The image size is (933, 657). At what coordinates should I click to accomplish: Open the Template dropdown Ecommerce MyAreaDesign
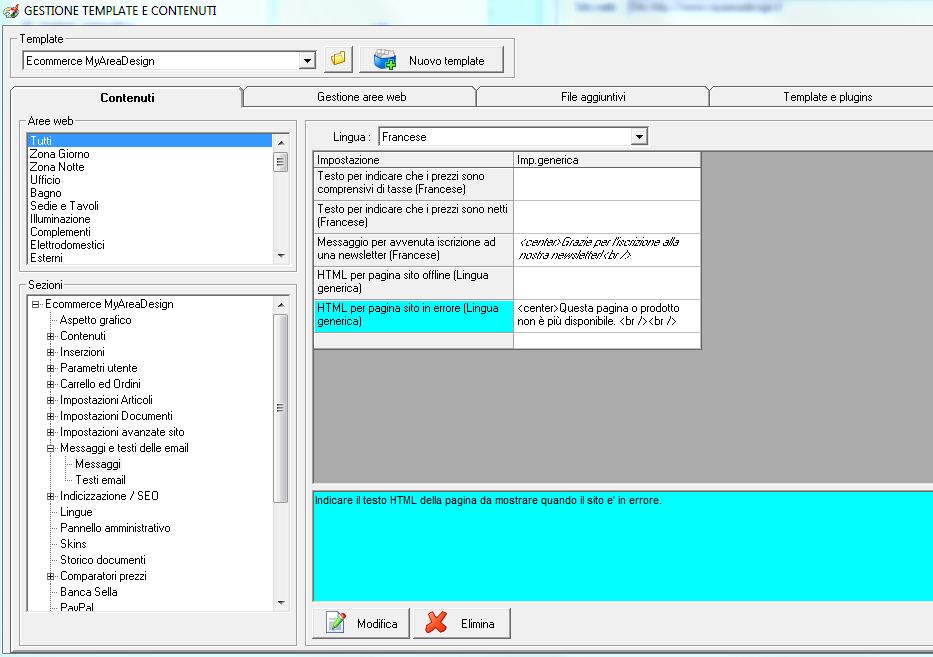point(307,61)
